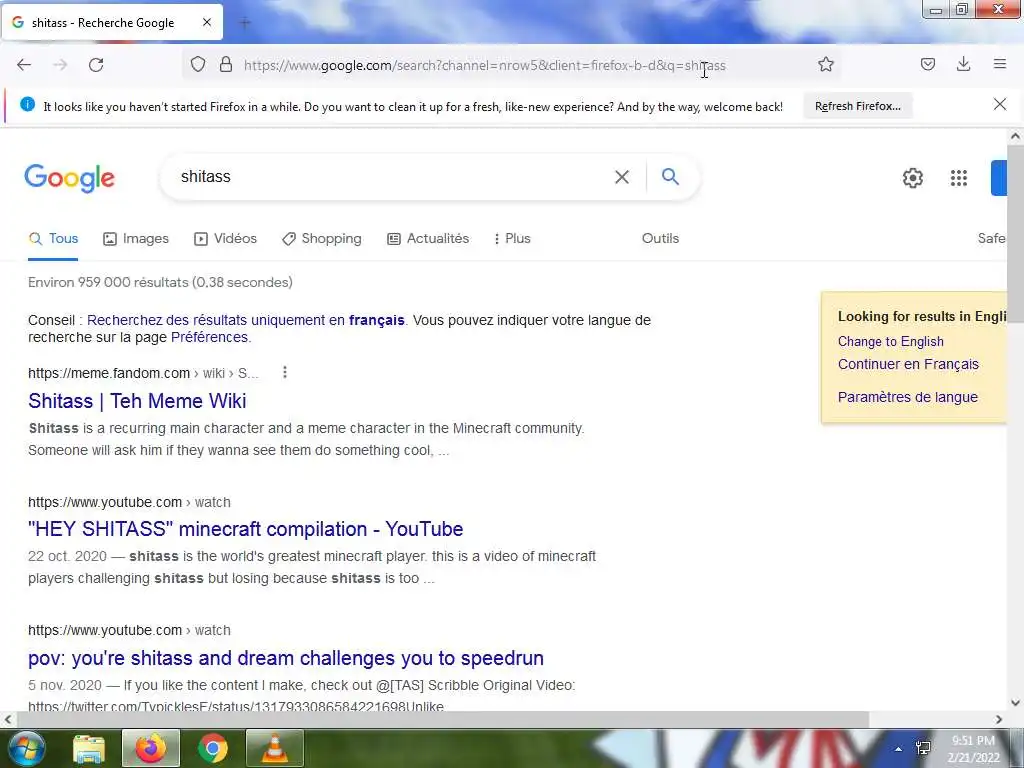Click the network tray icon

tap(923, 748)
